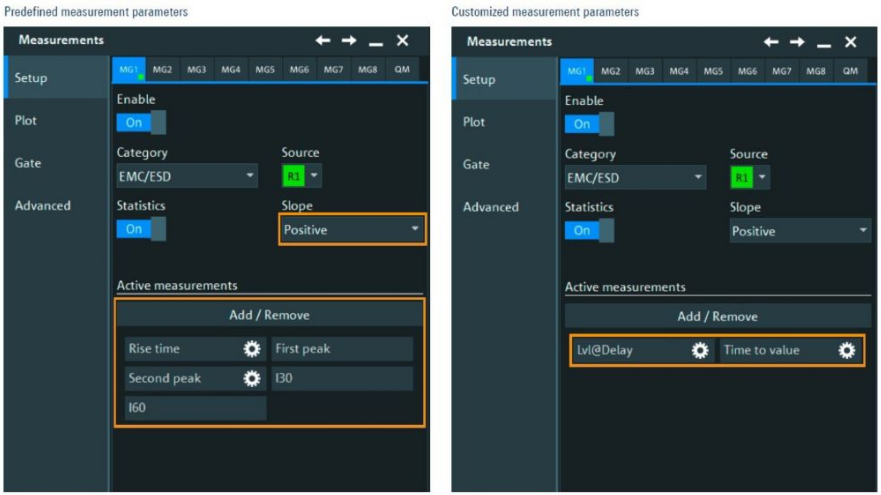Expand the Slope dropdown in the right panel
Screen dimensions: 881x495
800,231
